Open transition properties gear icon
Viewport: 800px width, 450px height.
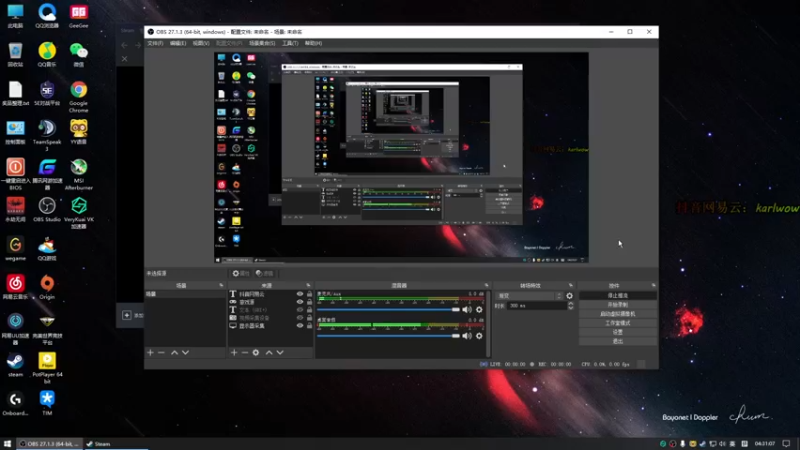[x=569, y=296]
